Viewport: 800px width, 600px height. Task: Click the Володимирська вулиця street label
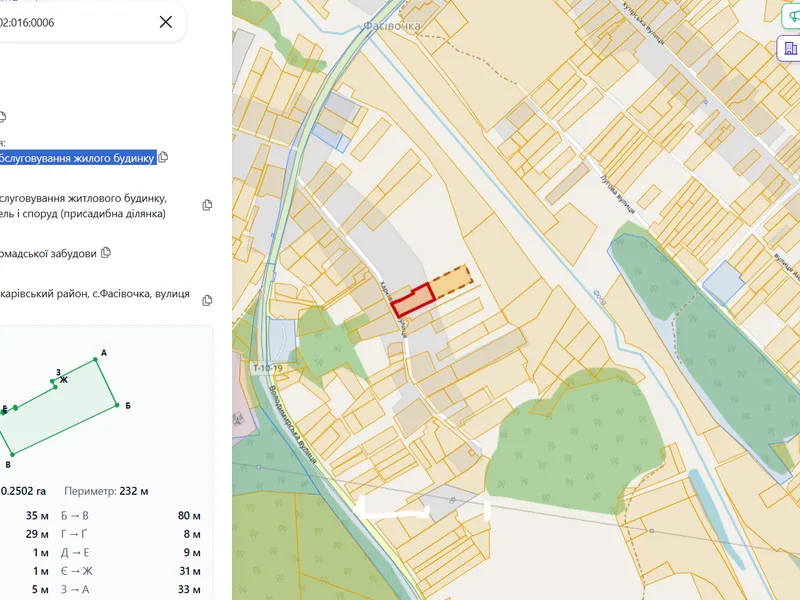coord(292,424)
